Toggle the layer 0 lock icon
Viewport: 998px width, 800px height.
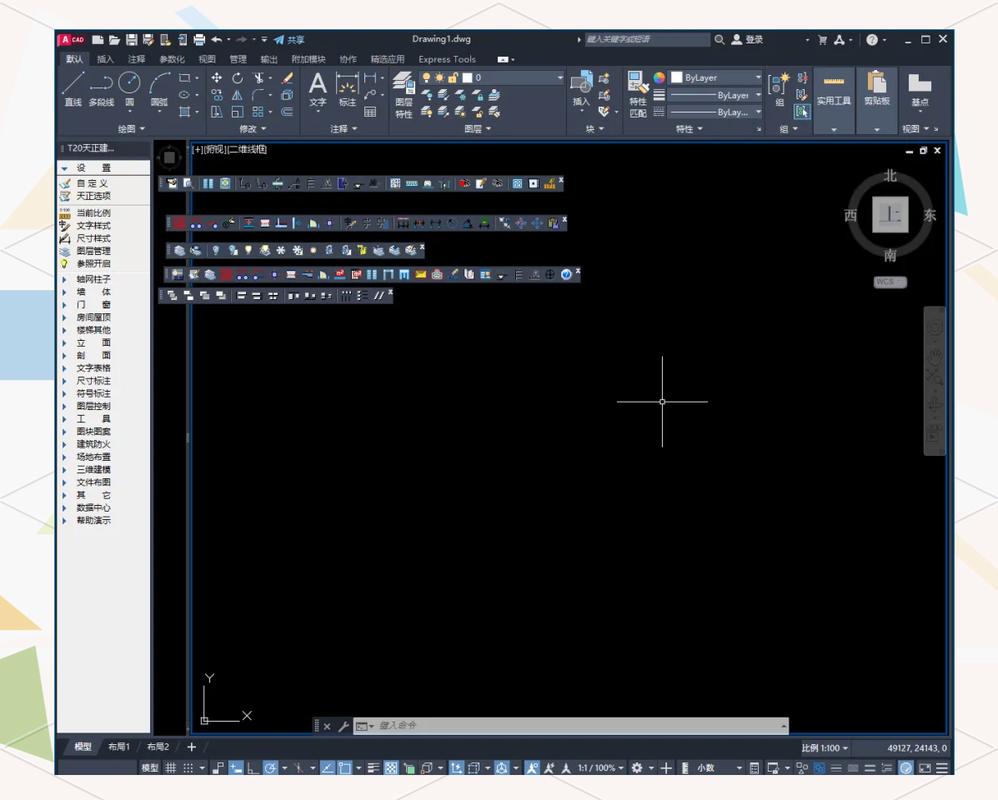[x=453, y=78]
